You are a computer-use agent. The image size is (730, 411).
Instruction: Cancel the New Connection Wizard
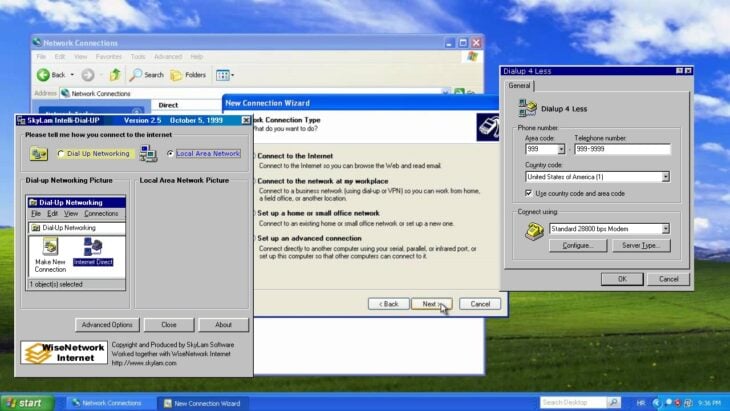pyautogui.click(x=480, y=304)
